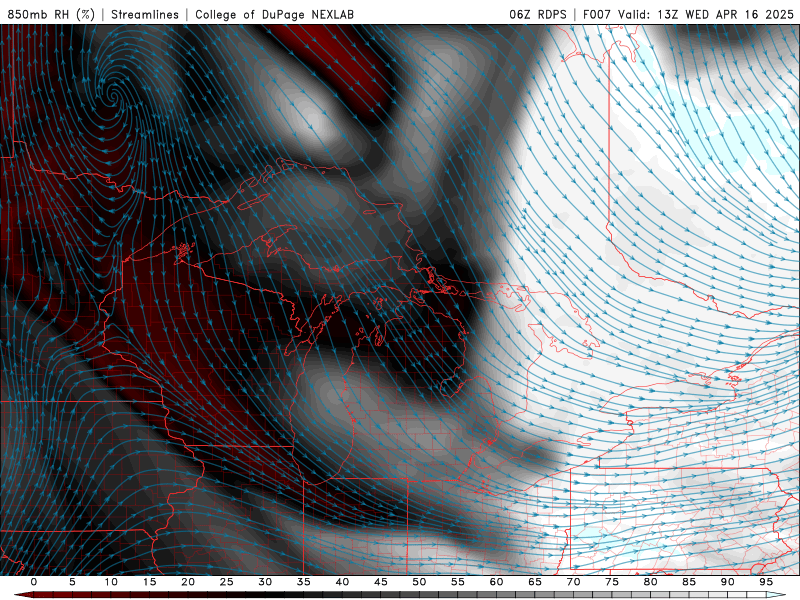
Task: Click the "Streamlines" header label
Action: point(145,14)
